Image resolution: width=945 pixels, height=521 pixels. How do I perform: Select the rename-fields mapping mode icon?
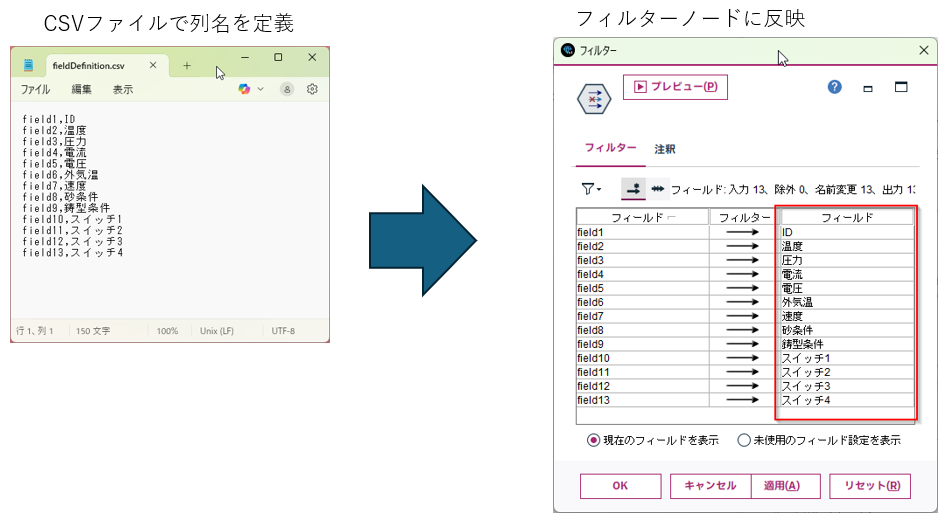pos(633,189)
